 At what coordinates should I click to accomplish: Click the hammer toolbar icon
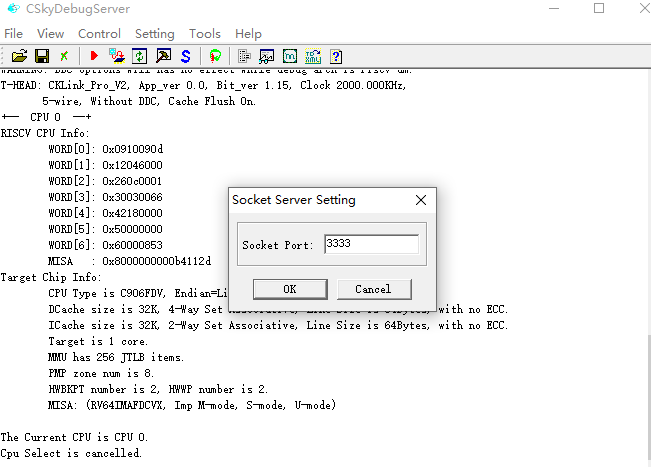[x=163, y=56]
